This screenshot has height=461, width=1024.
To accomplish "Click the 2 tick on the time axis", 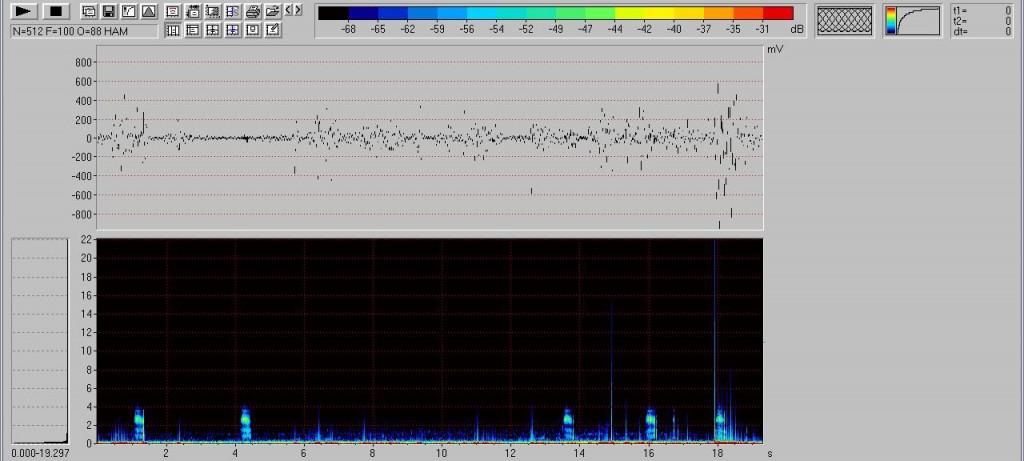I will click(x=166, y=453).
